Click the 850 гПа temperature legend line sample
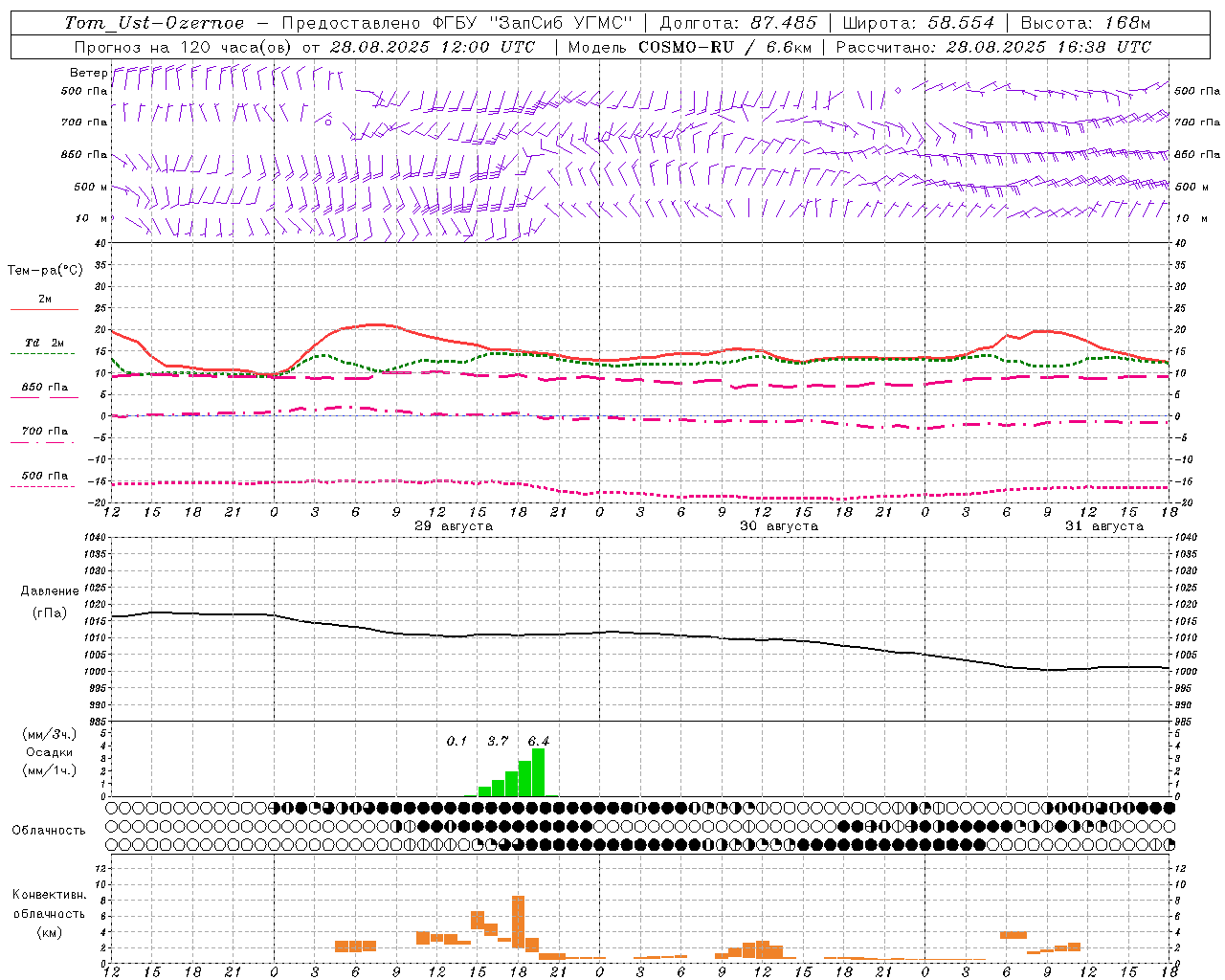Viewport: 1225px width, 980px height. [x=44, y=398]
